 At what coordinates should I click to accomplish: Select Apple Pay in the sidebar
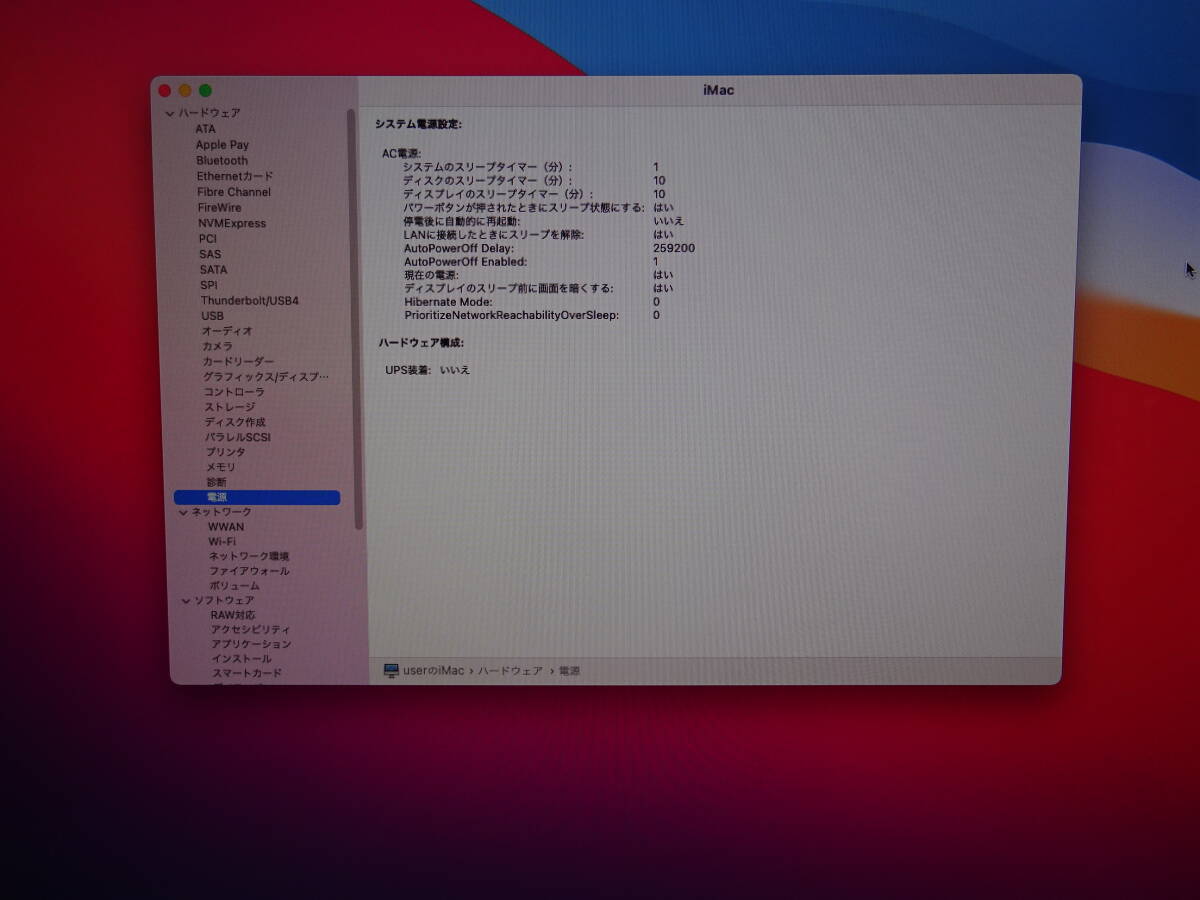tap(222, 145)
